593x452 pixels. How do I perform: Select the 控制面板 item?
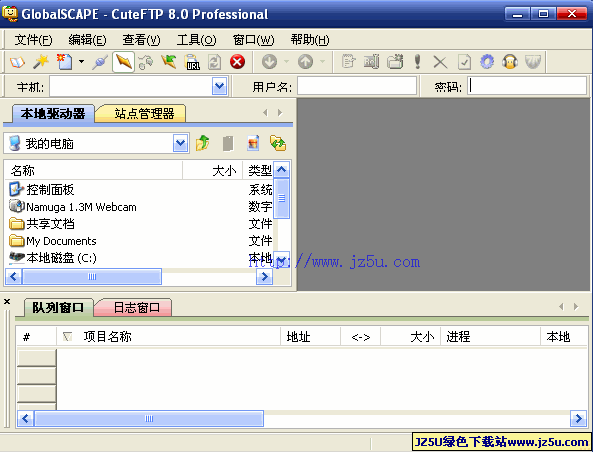pos(50,189)
